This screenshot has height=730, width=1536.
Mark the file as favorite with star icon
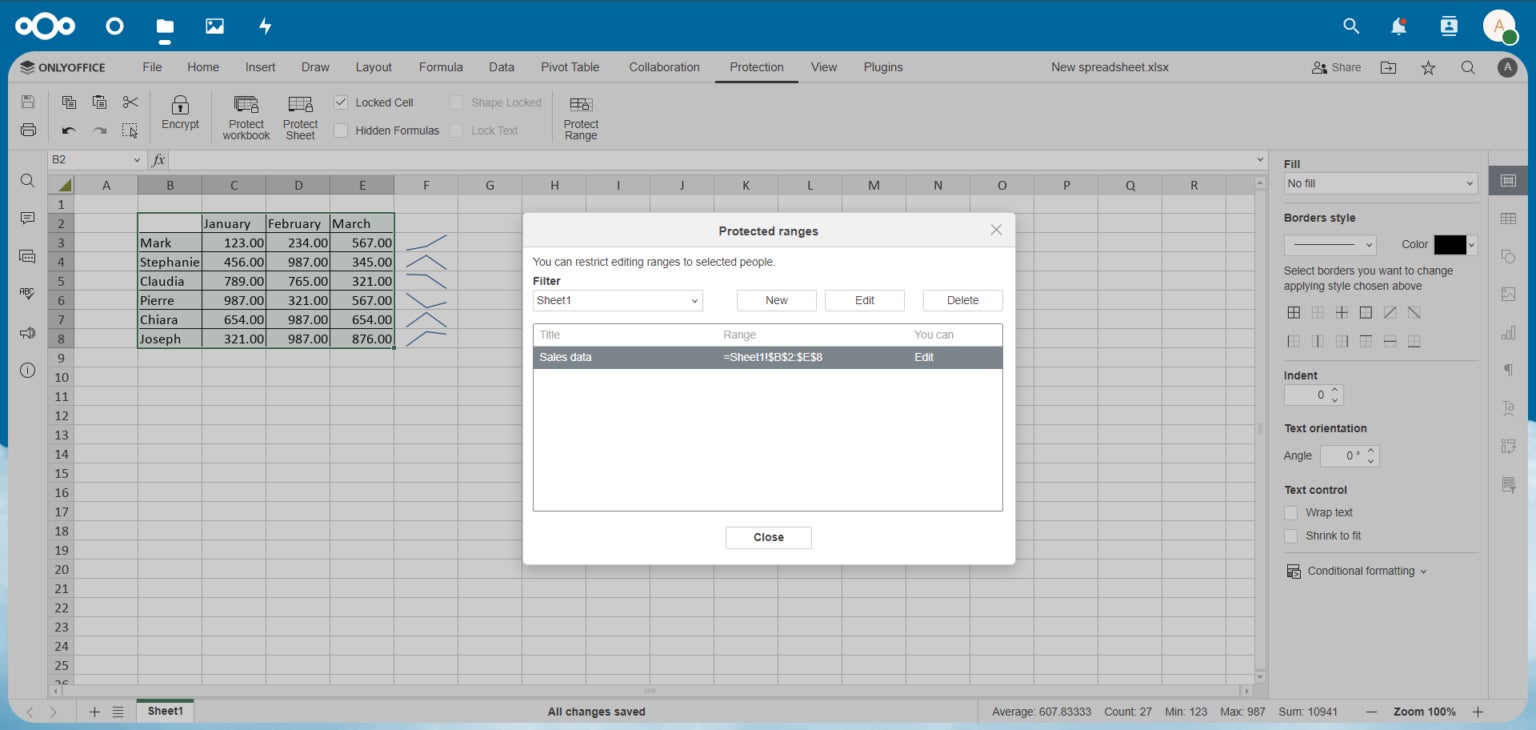[x=1428, y=68]
